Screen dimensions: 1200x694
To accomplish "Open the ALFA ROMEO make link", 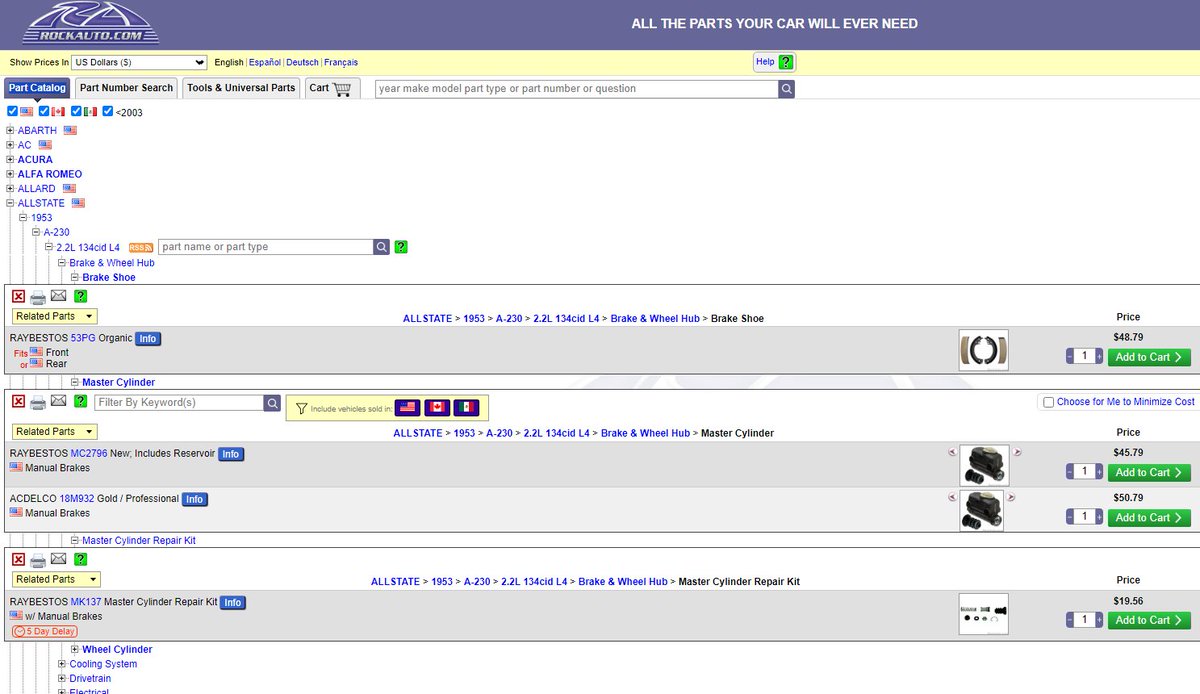I will 50,174.
